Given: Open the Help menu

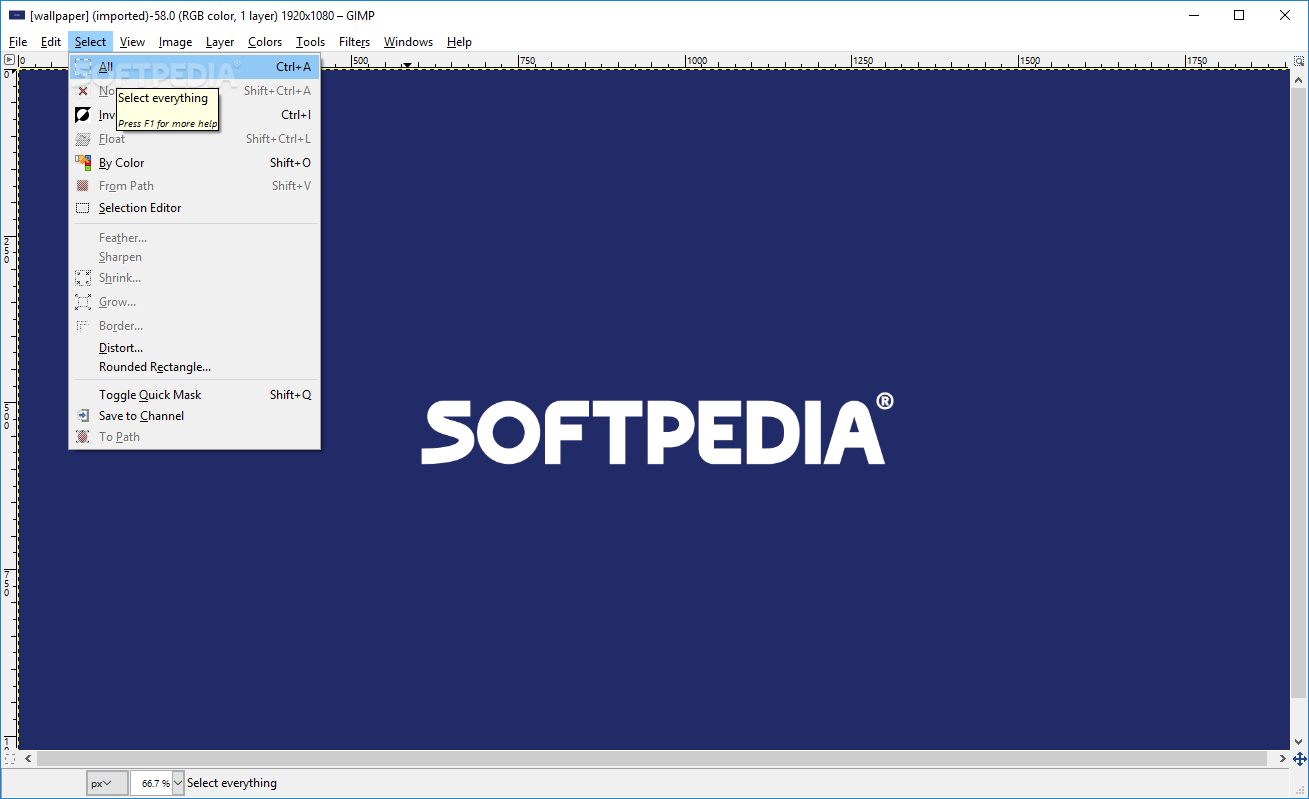Looking at the screenshot, I should [x=459, y=42].
